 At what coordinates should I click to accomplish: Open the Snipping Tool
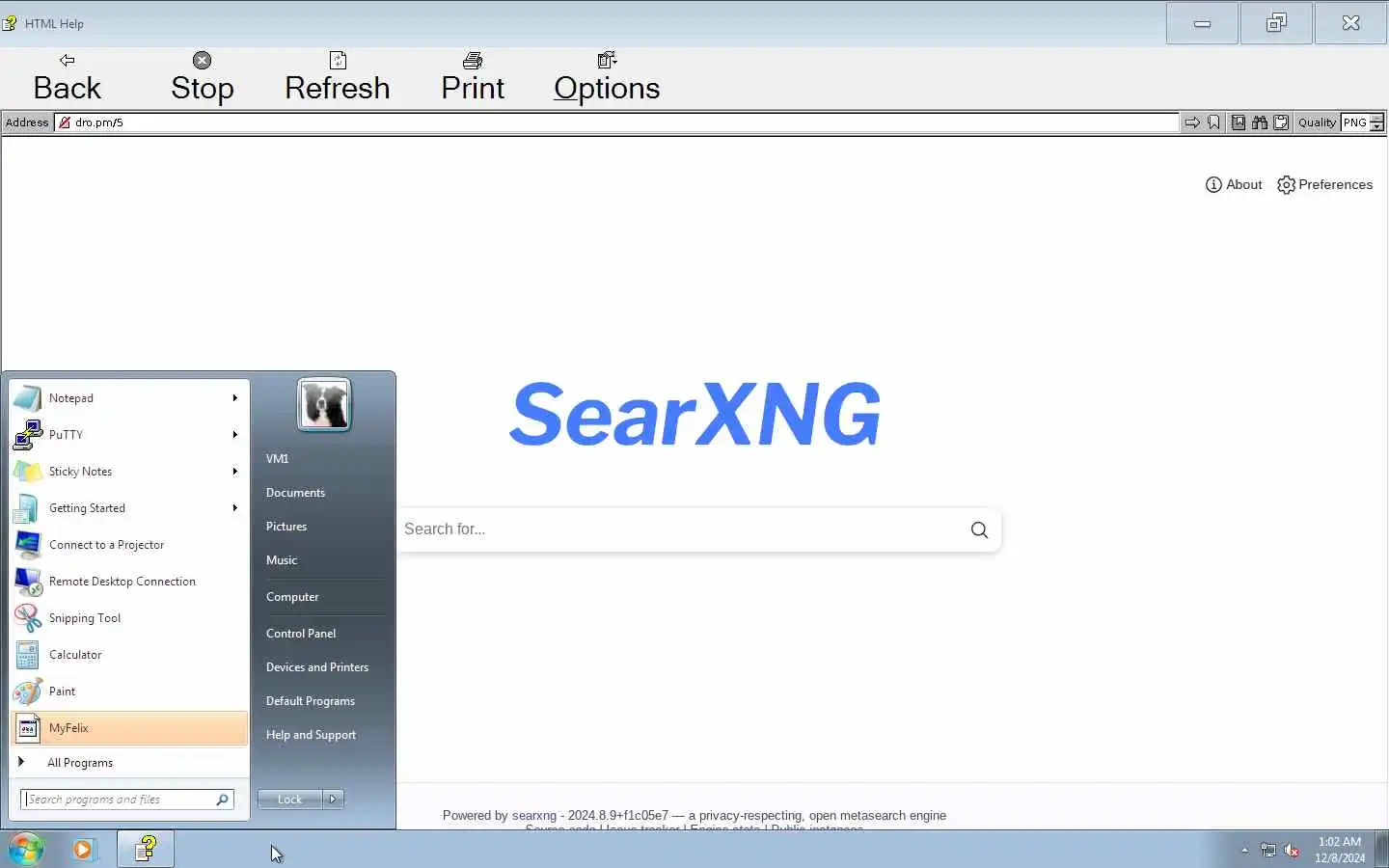click(129, 618)
